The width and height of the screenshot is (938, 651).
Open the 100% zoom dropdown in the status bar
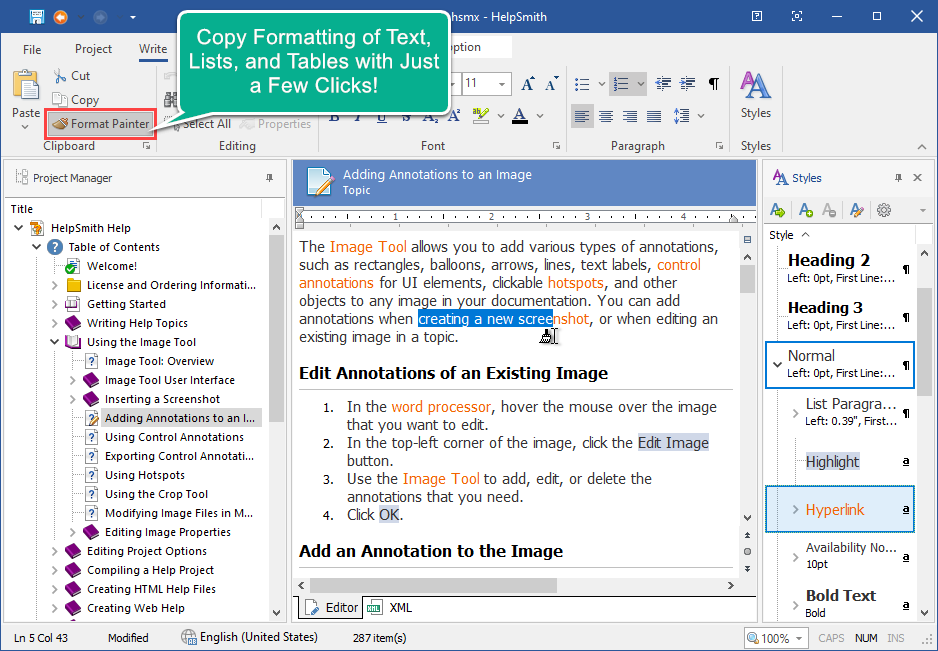pos(798,638)
